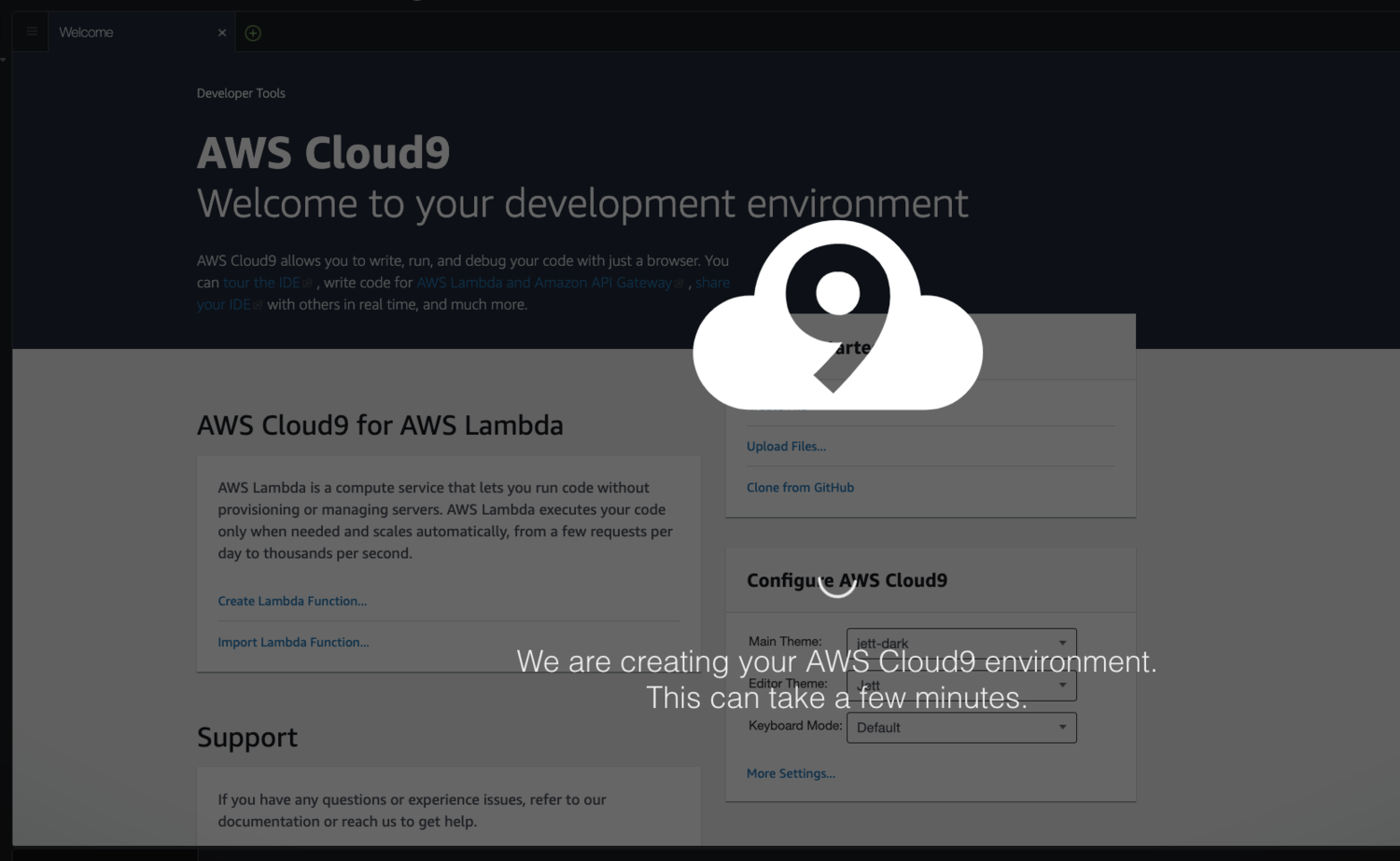Open the Keyboard Mode dropdown

[x=961, y=728]
